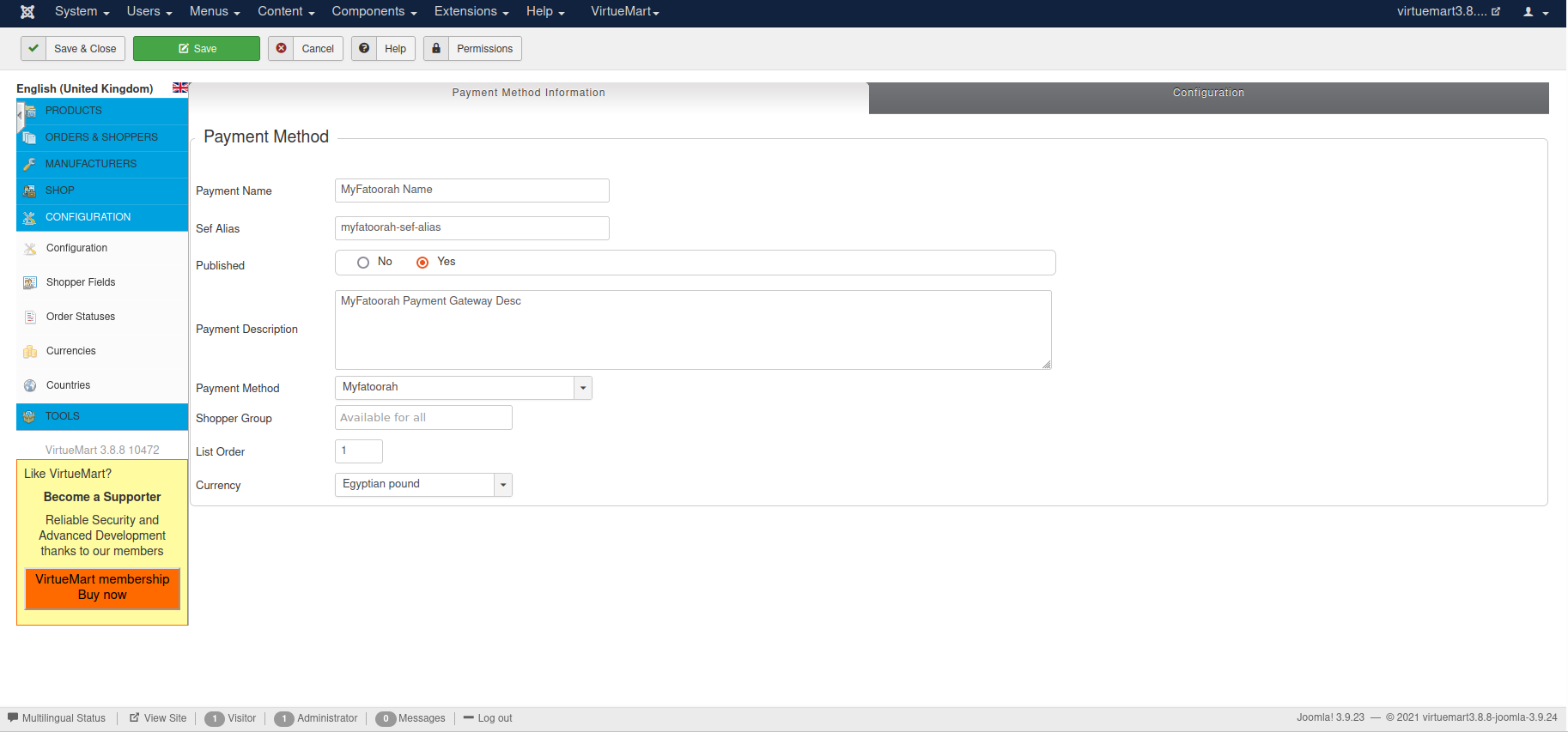Screen dimensions: 1568x732
Task: Click the Currencies coins icon
Action: pos(30,352)
